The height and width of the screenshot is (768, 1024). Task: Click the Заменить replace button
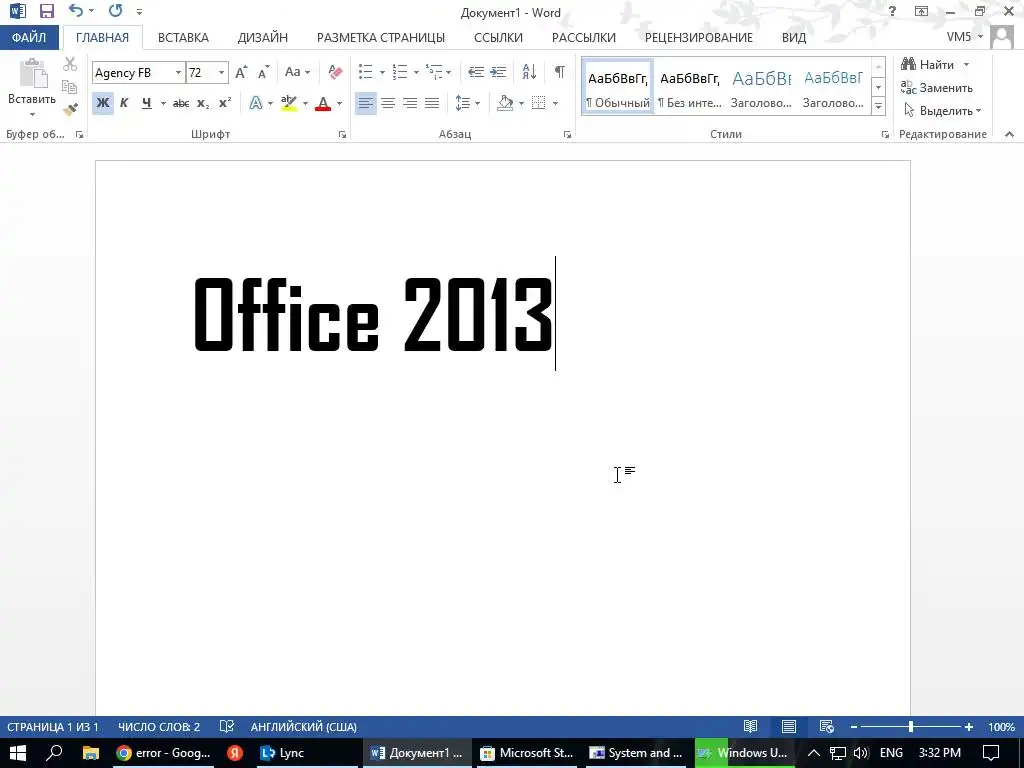pos(936,88)
